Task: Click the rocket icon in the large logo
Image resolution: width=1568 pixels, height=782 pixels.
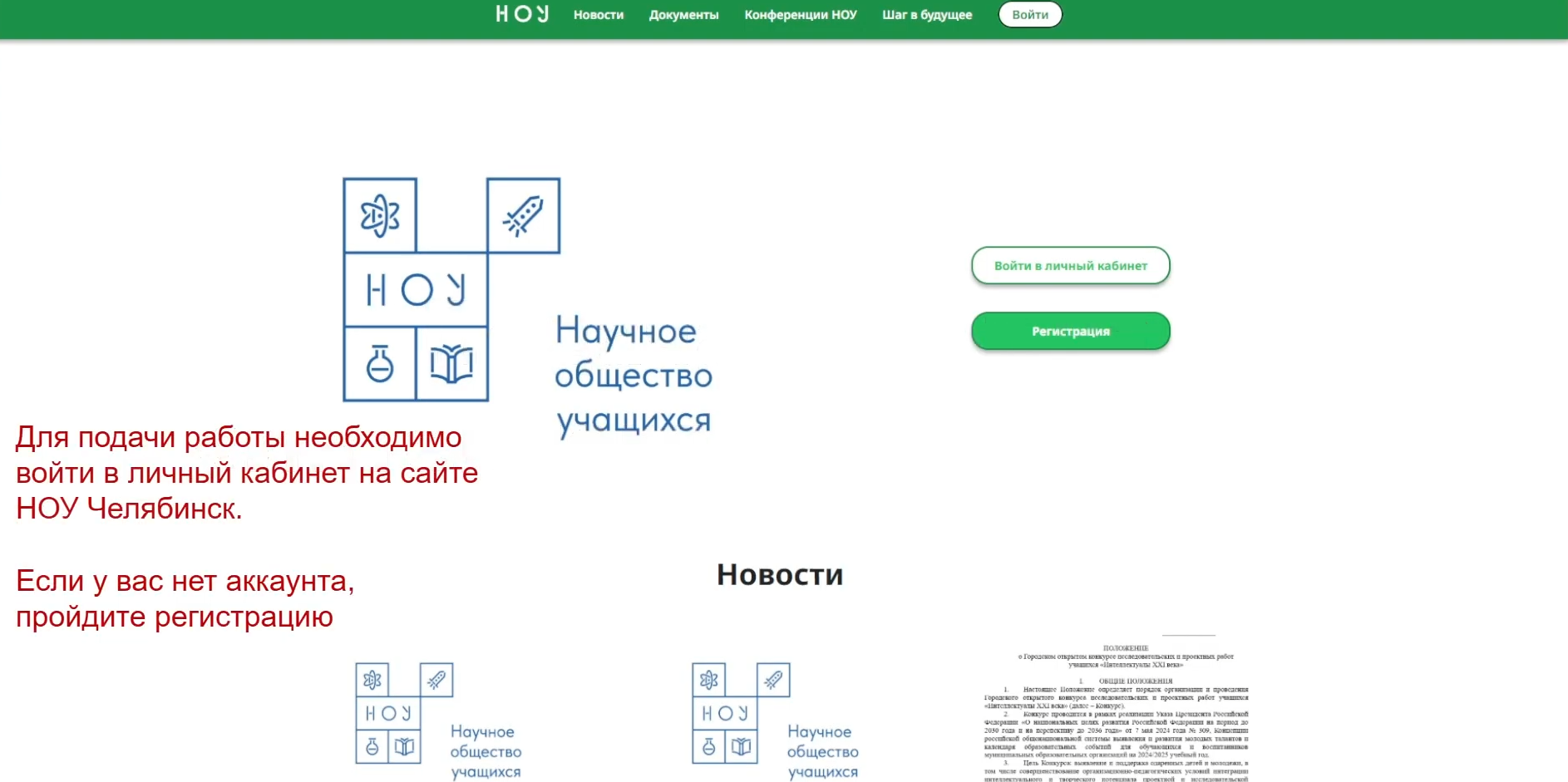Action: (523, 216)
